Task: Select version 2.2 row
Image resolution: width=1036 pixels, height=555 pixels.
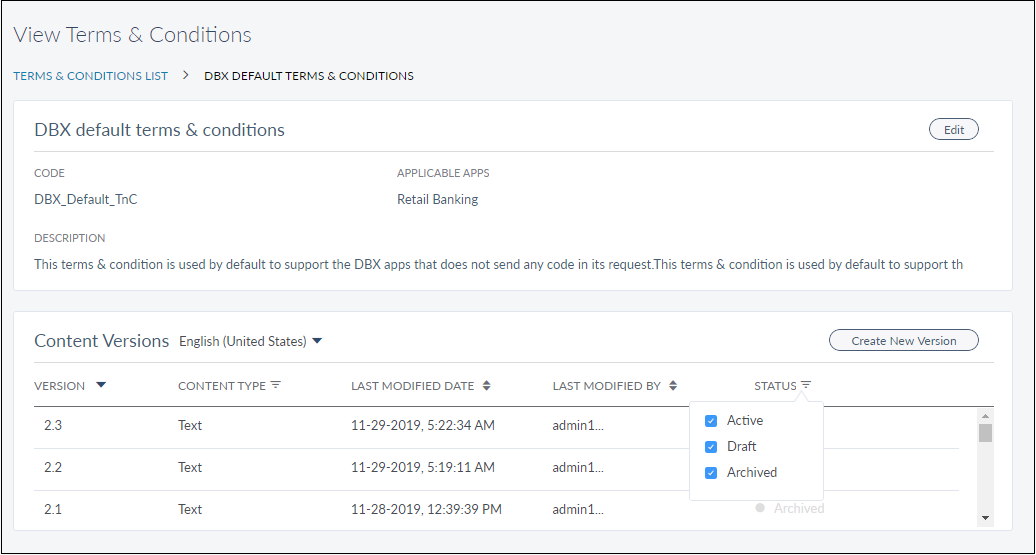Action: pos(53,468)
